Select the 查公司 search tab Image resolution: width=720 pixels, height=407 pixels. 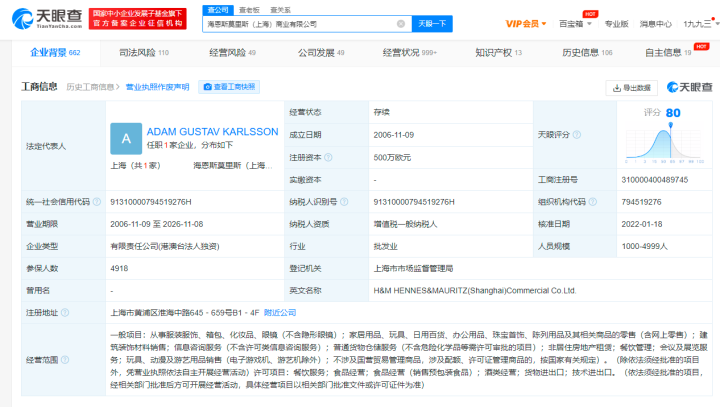(218, 10)
